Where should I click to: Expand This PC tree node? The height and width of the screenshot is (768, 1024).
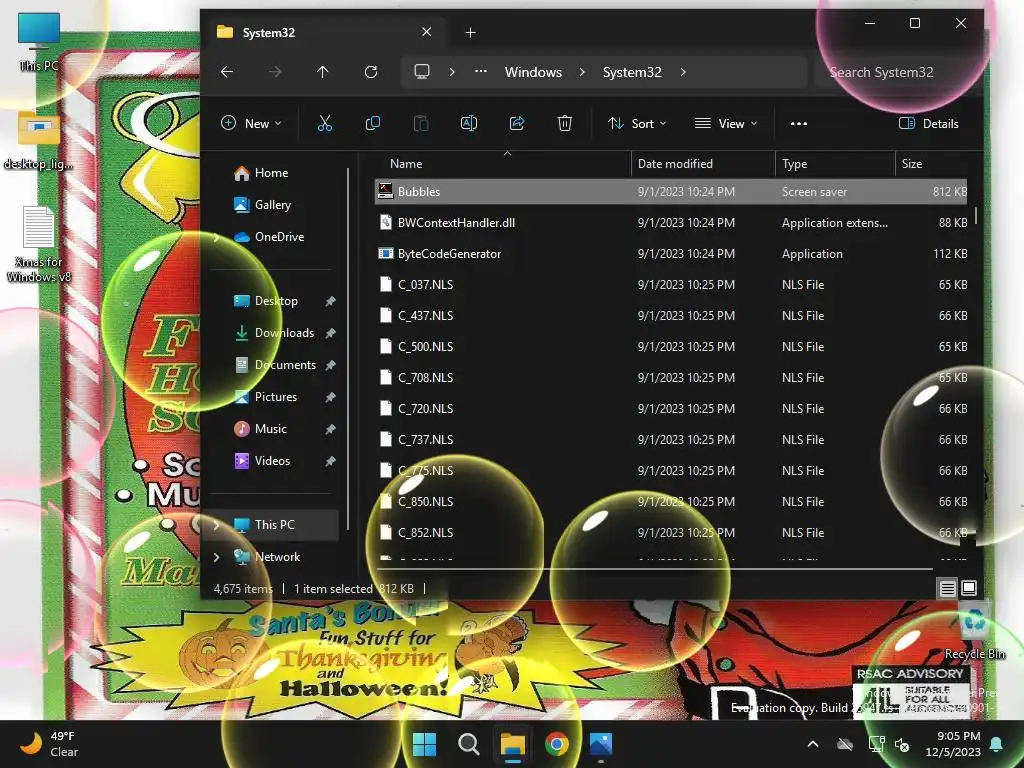216,525
